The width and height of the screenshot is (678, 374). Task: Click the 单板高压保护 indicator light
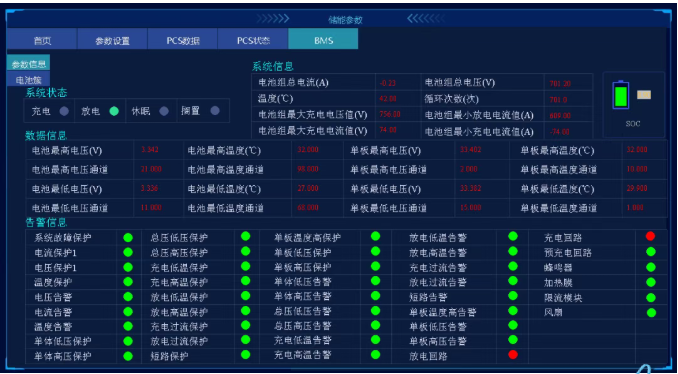pyautogui.click(x=375, y=266)
